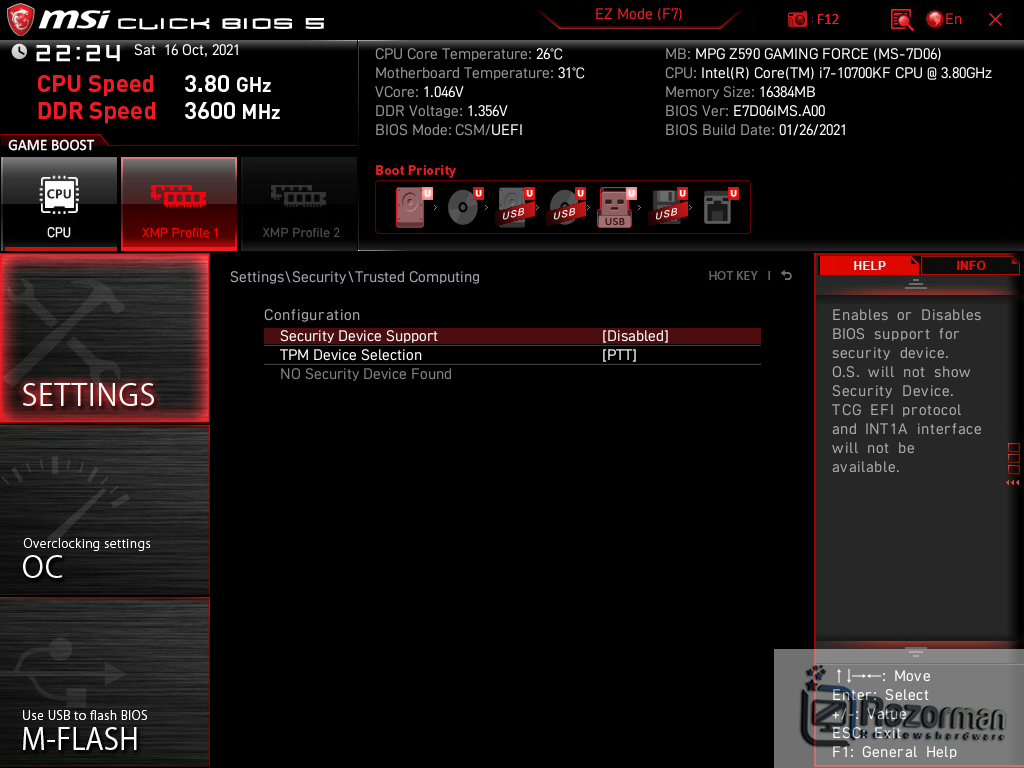Click the CPU Core Temperature reading
Viewport: 1024px width, 768px height.
tap(469, 54)
